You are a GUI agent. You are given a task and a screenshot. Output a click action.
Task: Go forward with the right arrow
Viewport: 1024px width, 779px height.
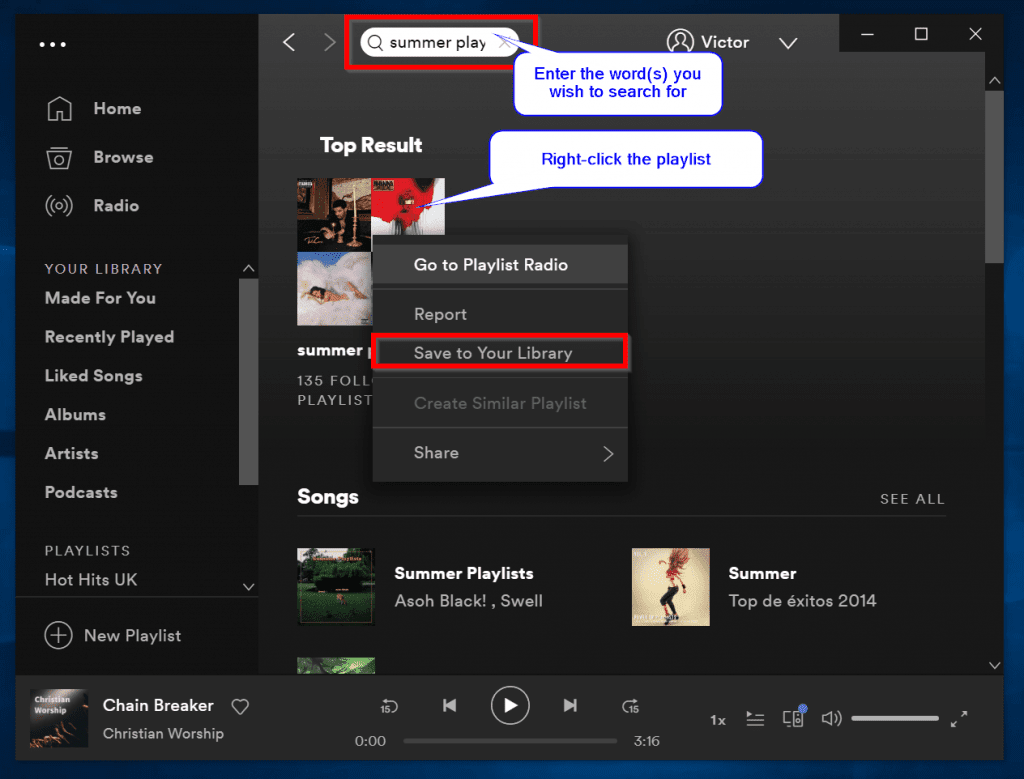click(x=330, y=42)
